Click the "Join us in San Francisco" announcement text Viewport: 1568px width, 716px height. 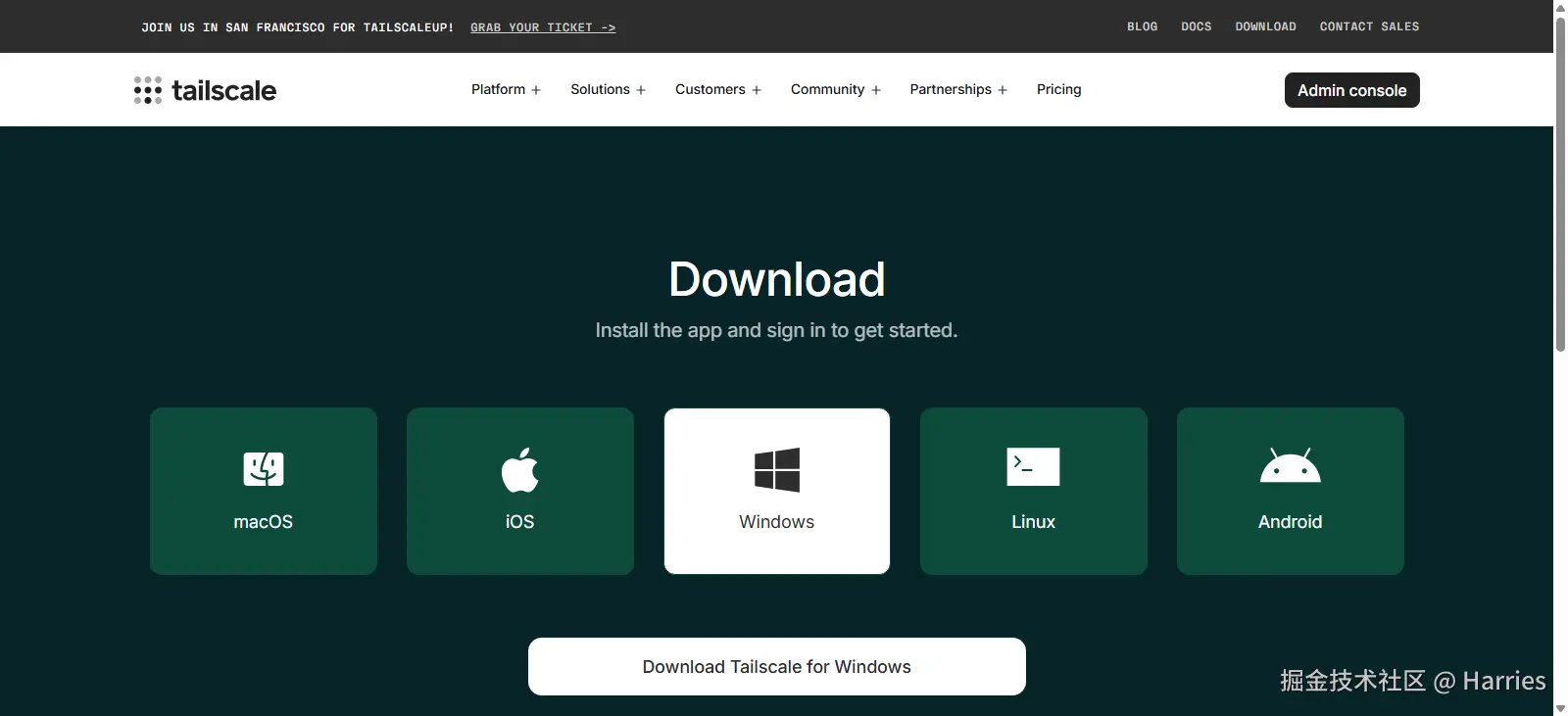[298, 27]
